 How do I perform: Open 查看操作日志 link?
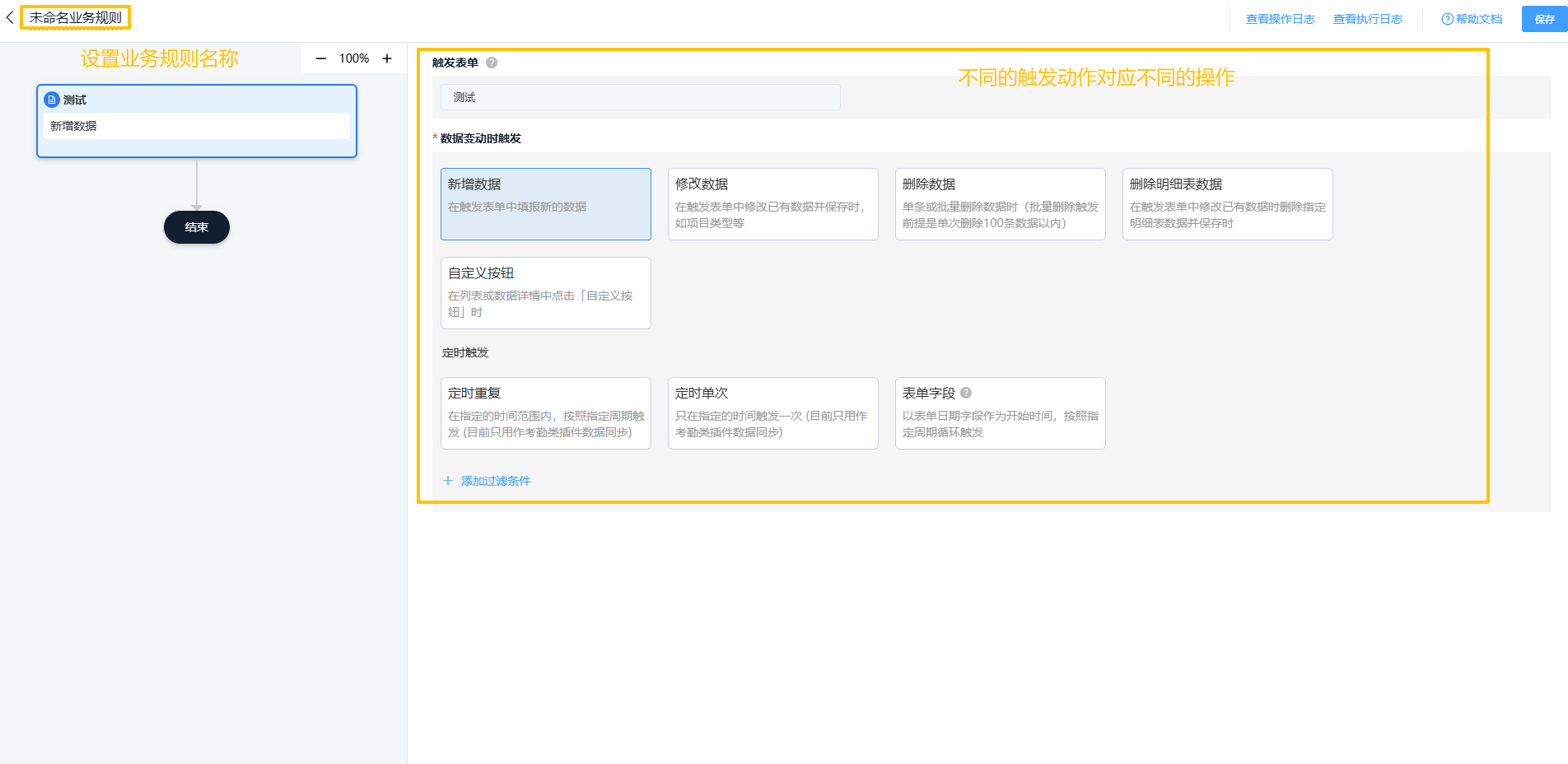(1280, 19)
